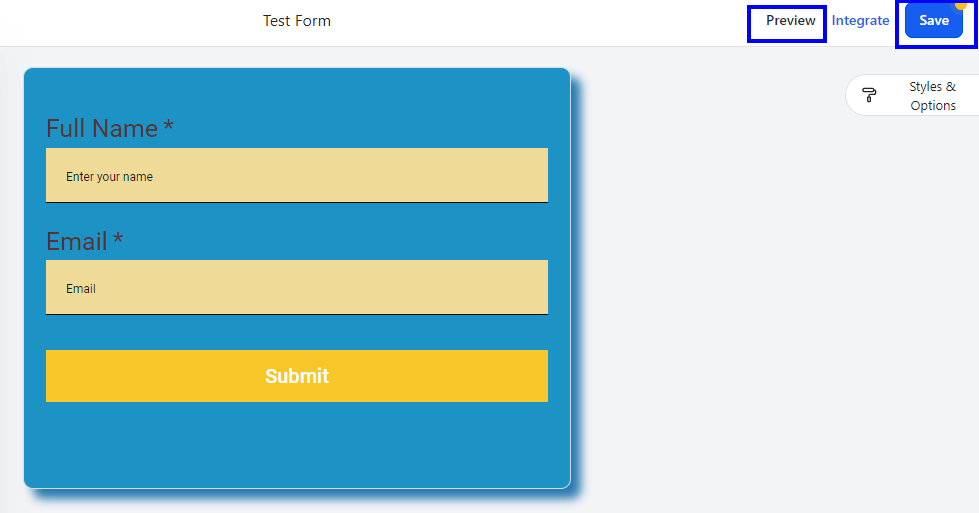The image size is (979, 513).
Task: Select the Email required asterisk
Action: point(118,238)
